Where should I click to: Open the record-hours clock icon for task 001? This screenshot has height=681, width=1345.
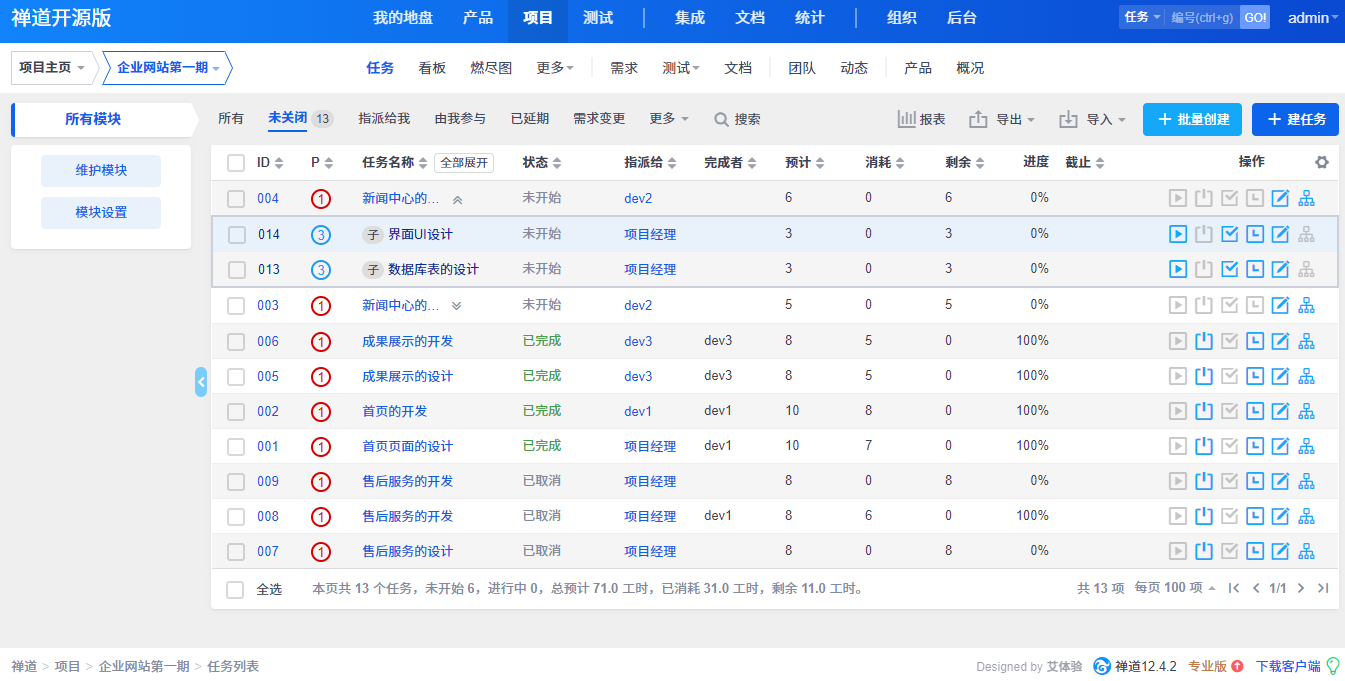click(x=1255, y=446)
